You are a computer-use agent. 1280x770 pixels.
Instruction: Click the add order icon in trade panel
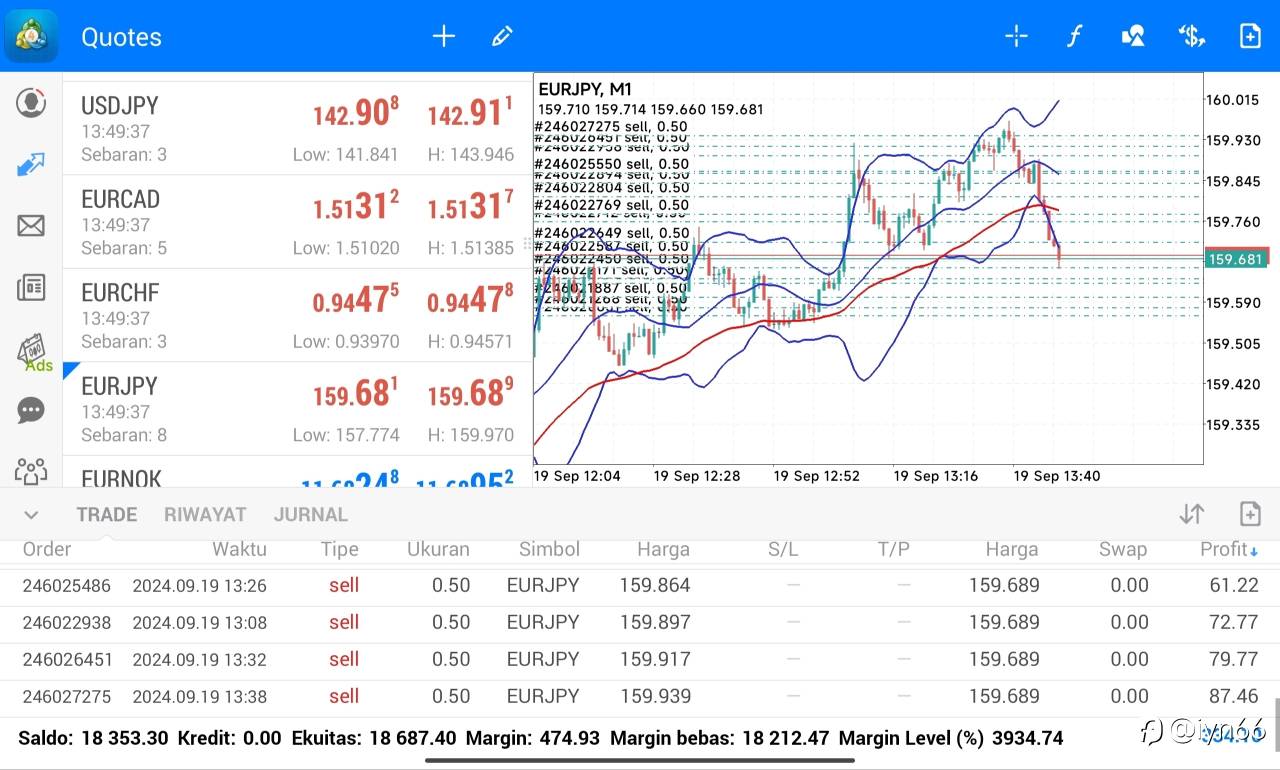[x=1250, y=514]
